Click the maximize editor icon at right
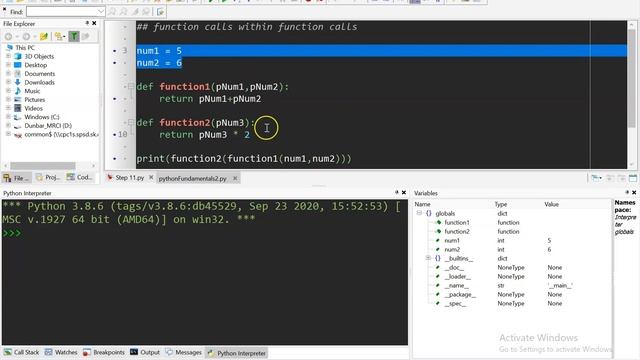 click(633, 178)
